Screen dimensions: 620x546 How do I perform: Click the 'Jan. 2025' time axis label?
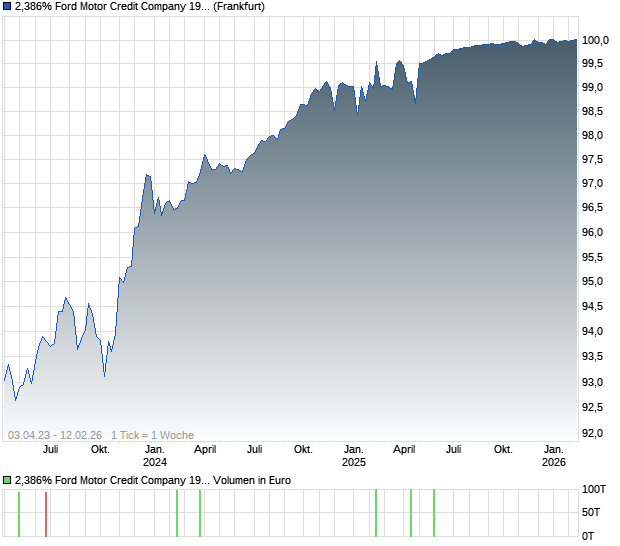point(354,455)
